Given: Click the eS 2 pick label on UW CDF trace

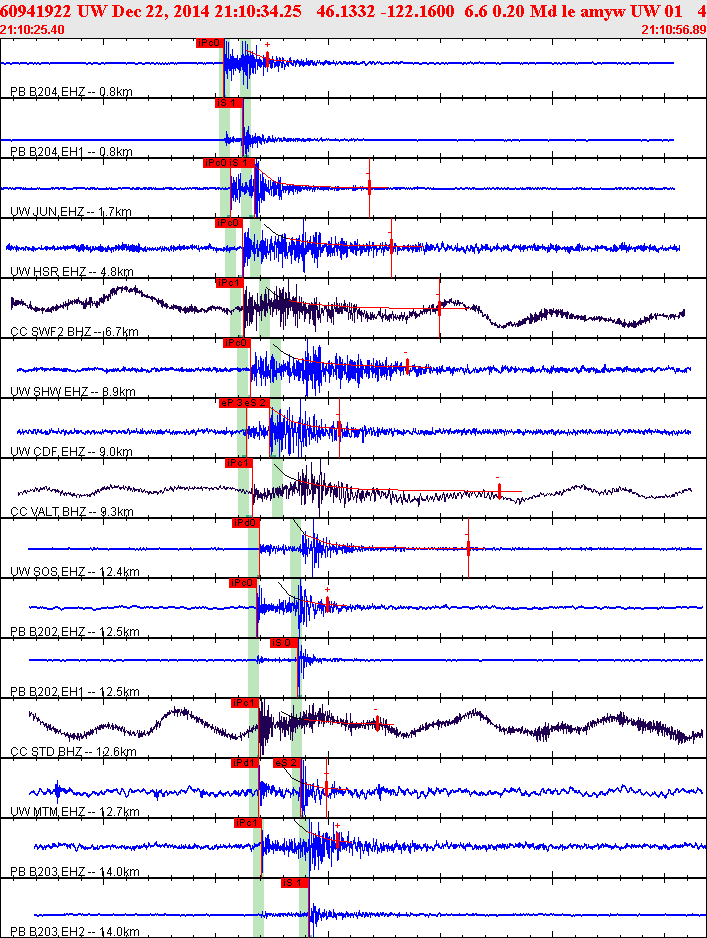Looking at the screenshot, I should click(257, 403).
